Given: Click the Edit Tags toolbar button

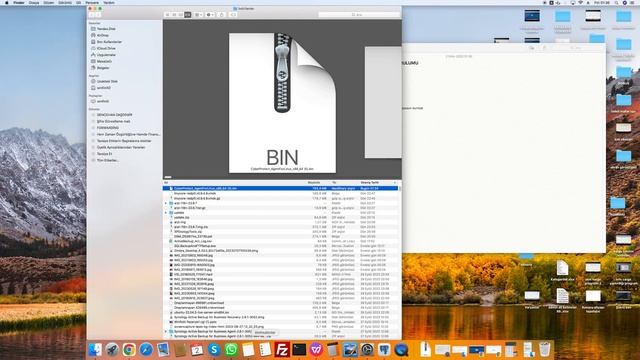Looking at the screenshot, I should click(x=233, y=15).
